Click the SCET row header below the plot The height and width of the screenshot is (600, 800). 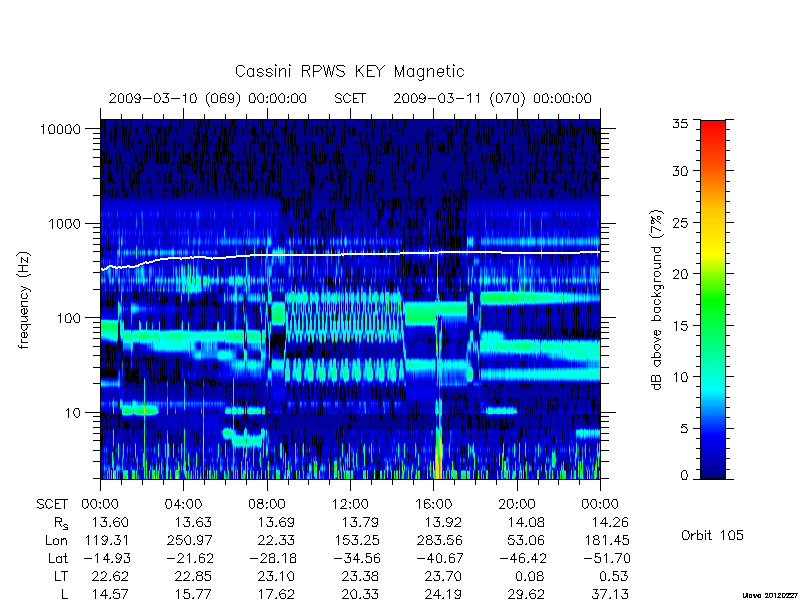point(52,504)
